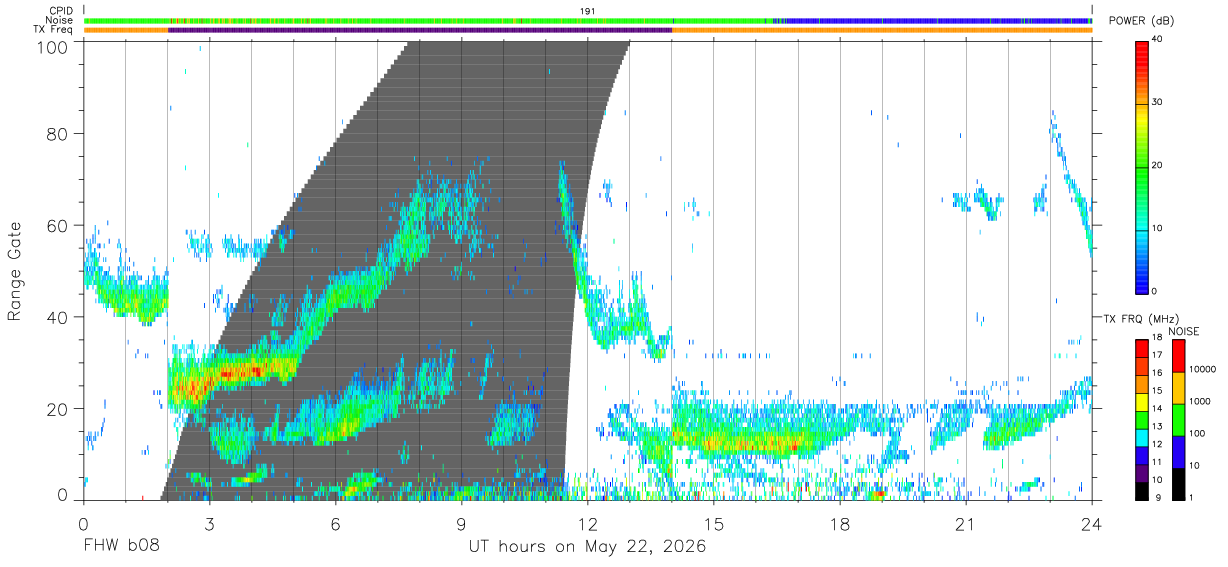Click x-axis tick label 6
Image resolution: width=1228 pixels, height=567 pixels.
click(335, 524)
